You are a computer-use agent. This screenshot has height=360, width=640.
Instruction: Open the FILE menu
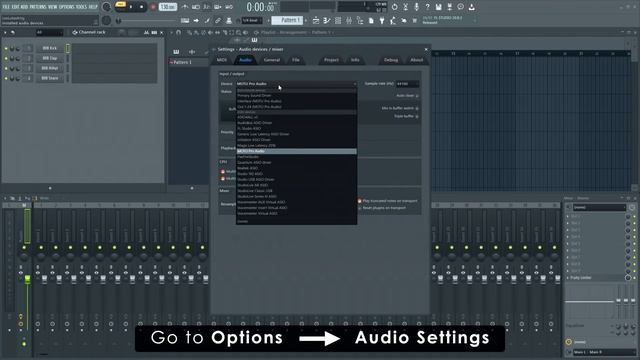6,7
